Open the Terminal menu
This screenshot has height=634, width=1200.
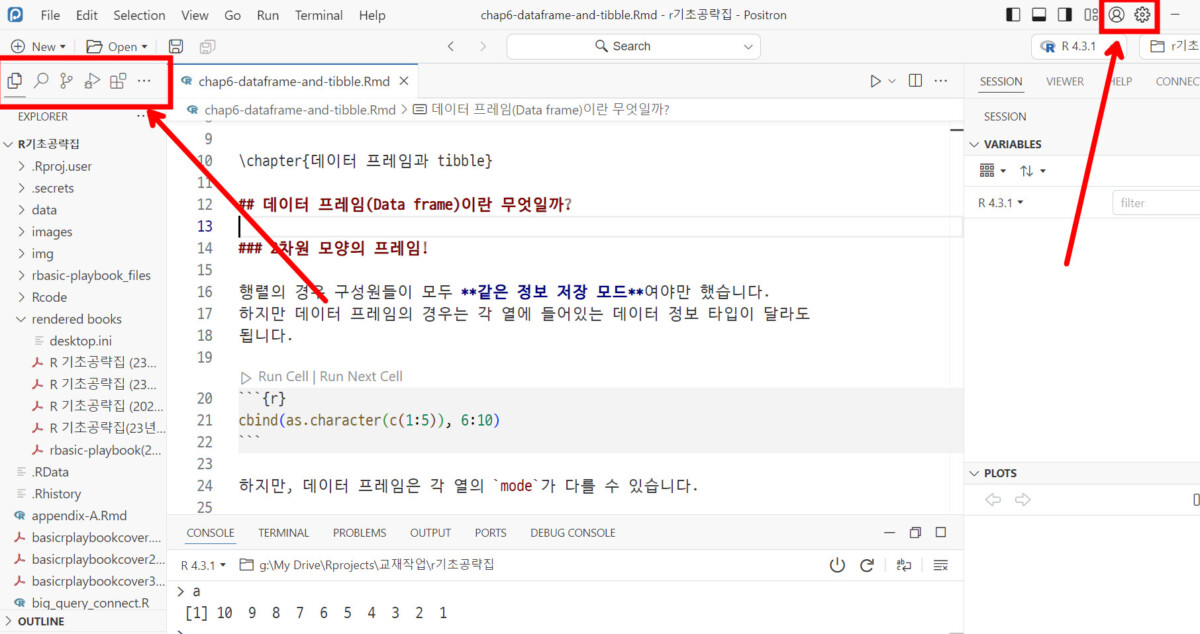tap(319, 15)
